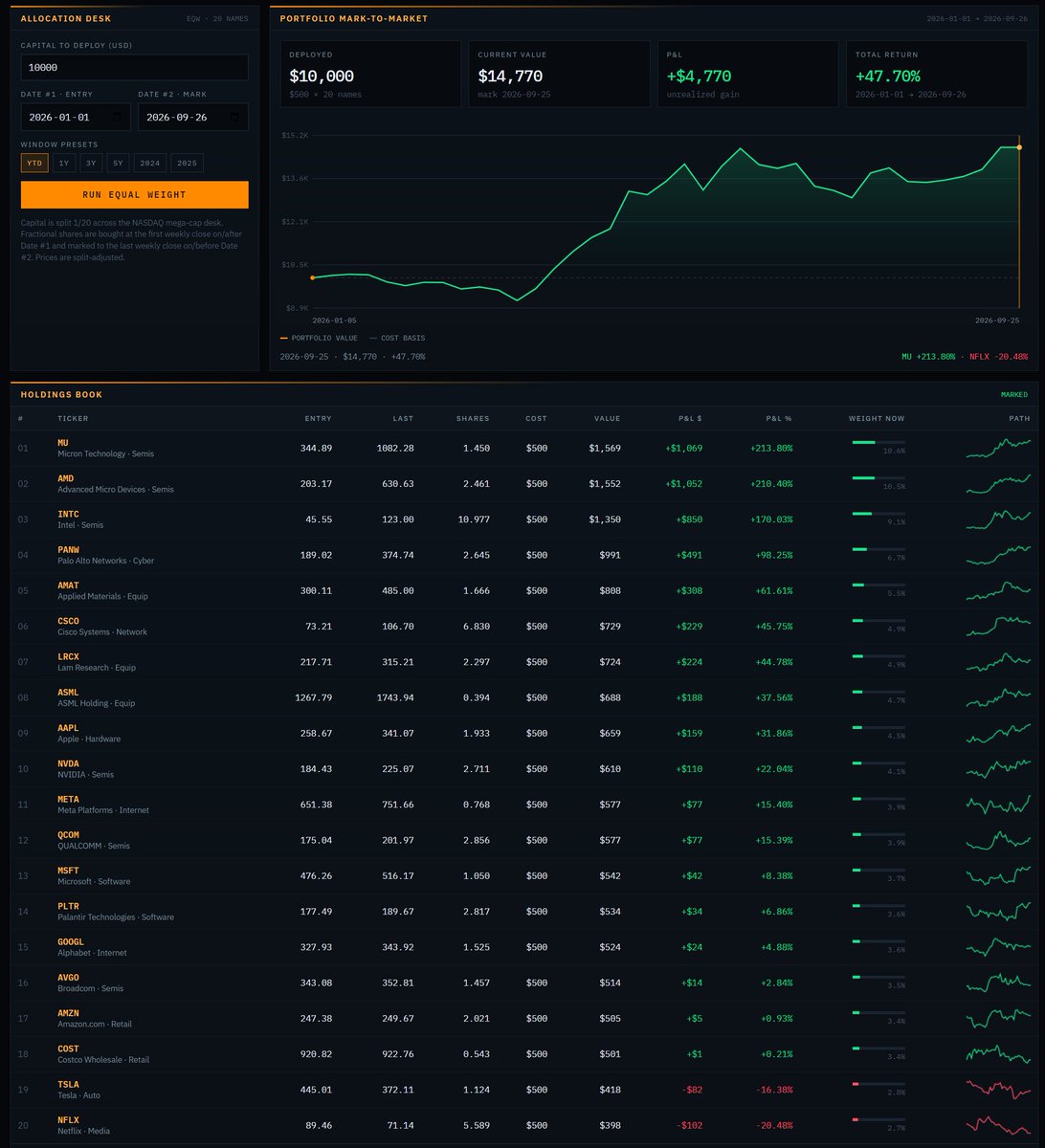
Task: Sort holdings by the P&L % column header
Action: (779, 418)
